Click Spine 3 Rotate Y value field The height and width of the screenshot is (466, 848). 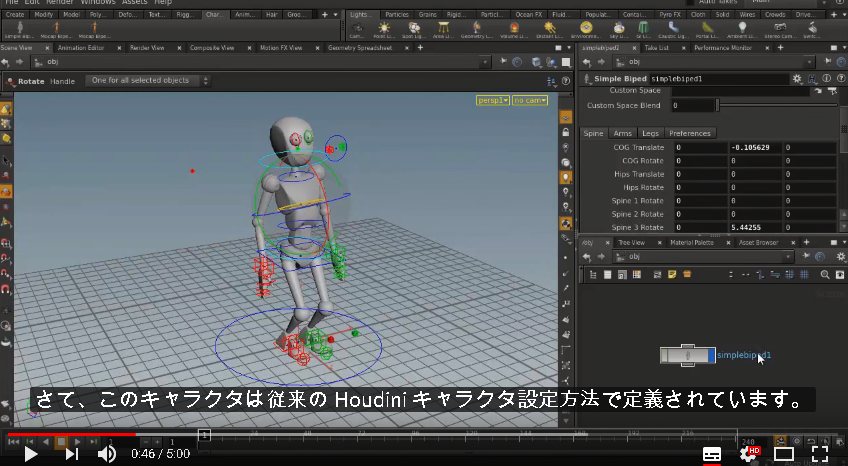(x=755, y=228)
